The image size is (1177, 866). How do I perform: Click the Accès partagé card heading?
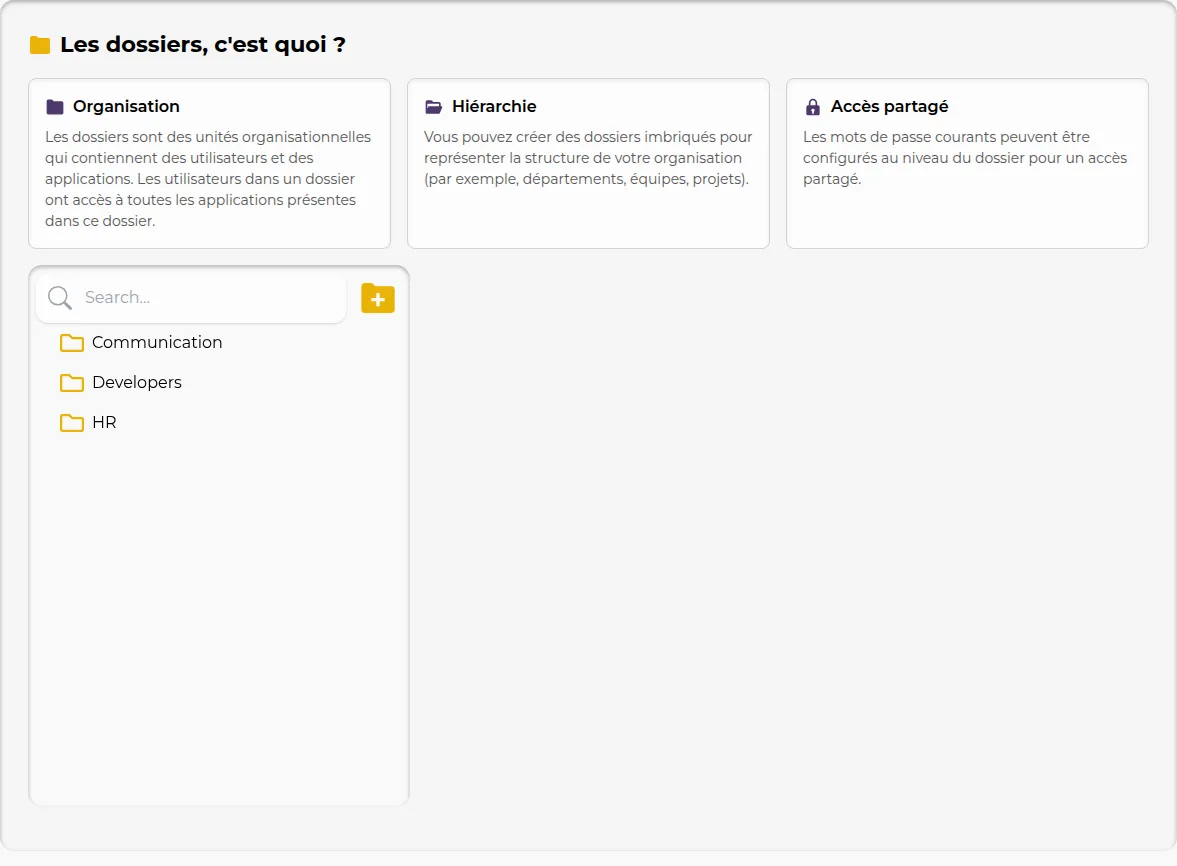click(x=888, y=106)
